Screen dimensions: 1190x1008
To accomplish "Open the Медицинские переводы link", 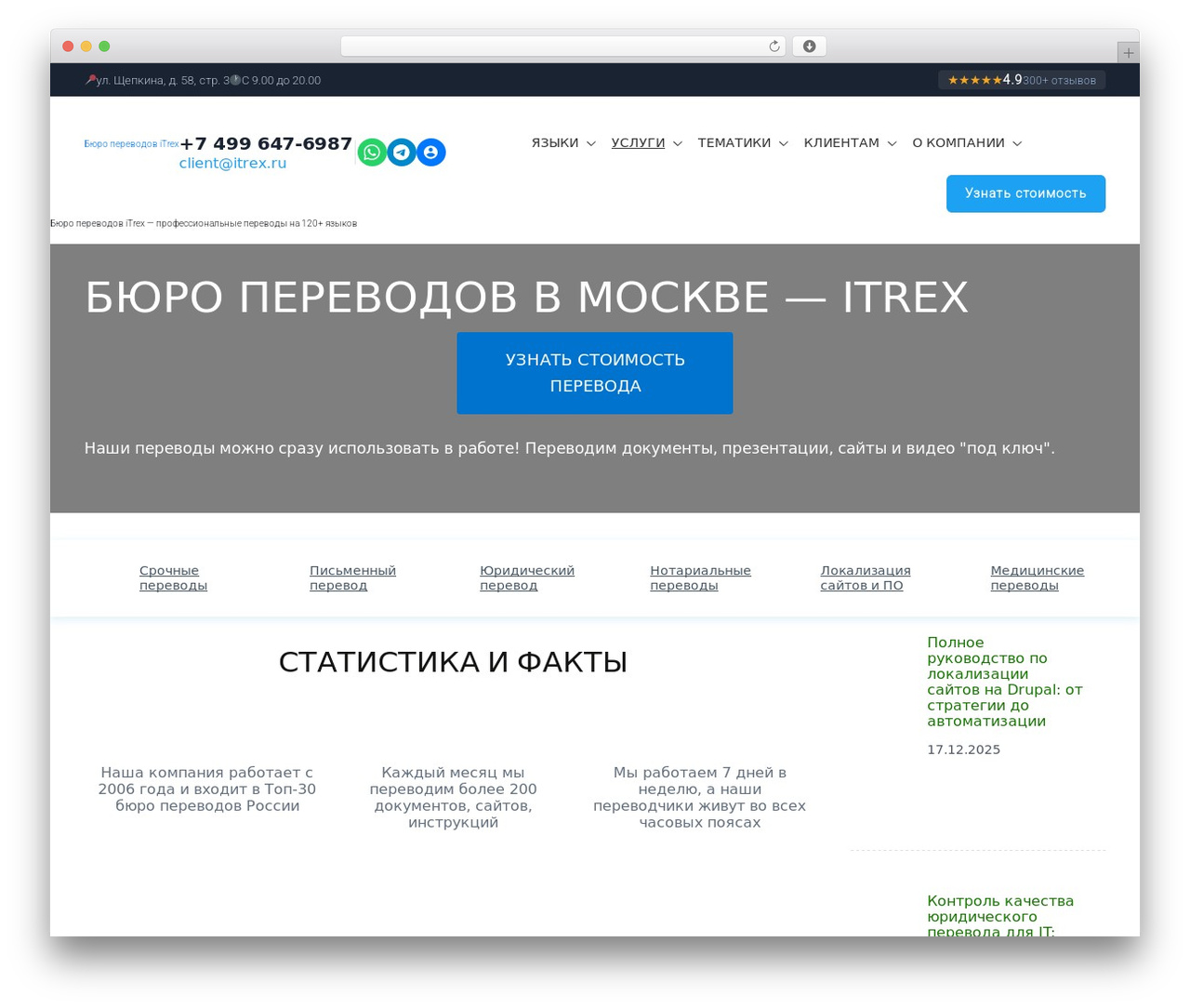I will [x=1037, y=578].
